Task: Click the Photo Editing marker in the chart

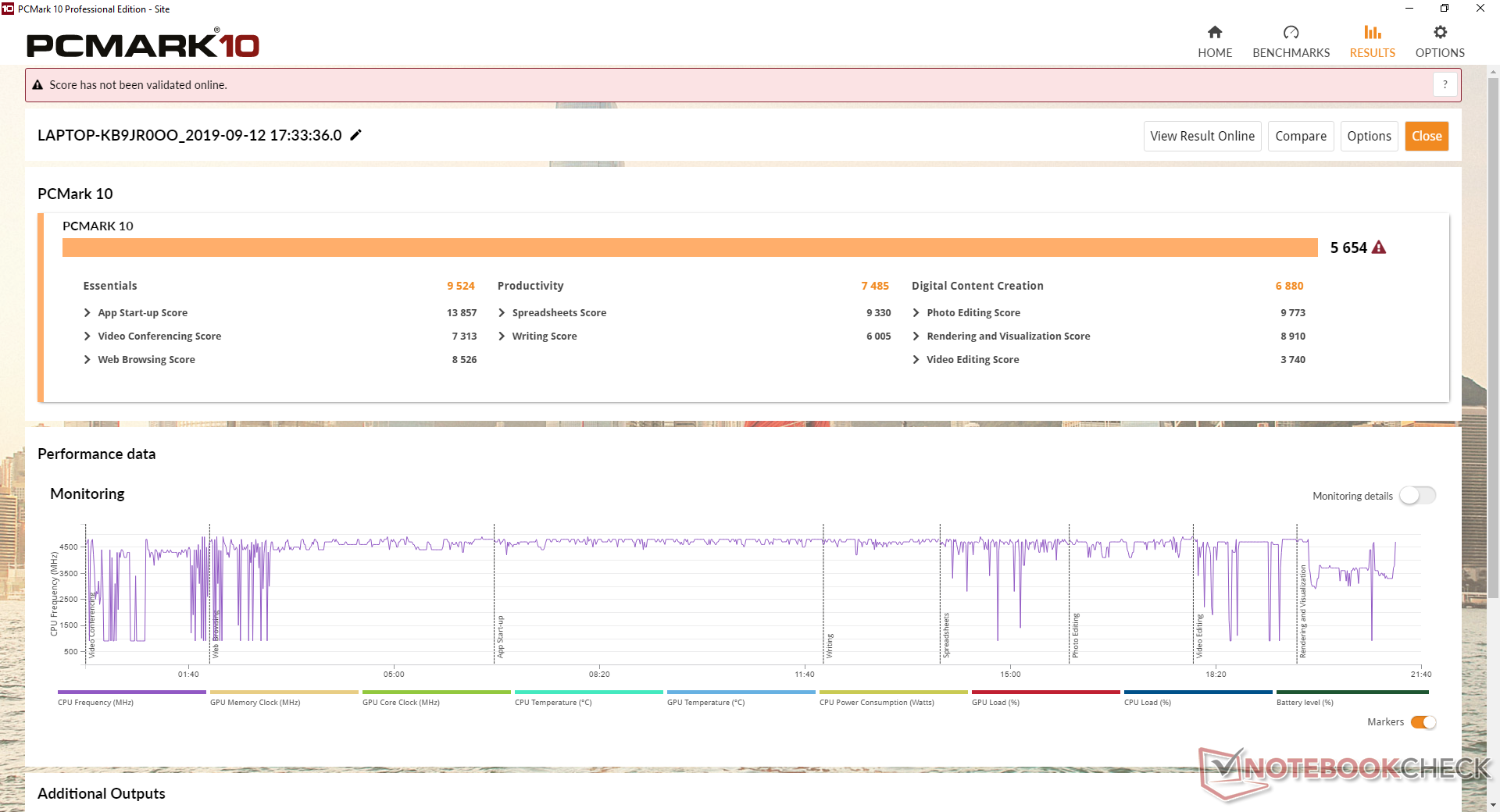Action: coord(1075,635)
